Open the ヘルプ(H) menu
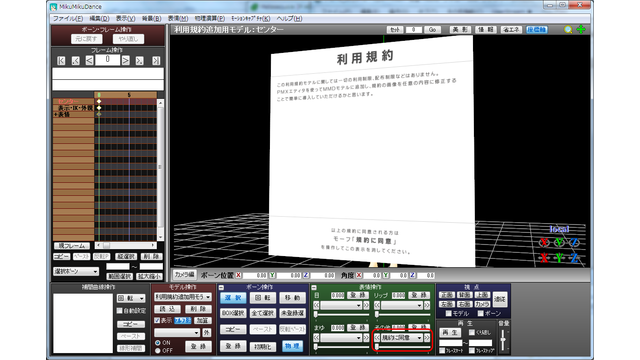Viewport: 640px width, 360px height. [289, 19]
